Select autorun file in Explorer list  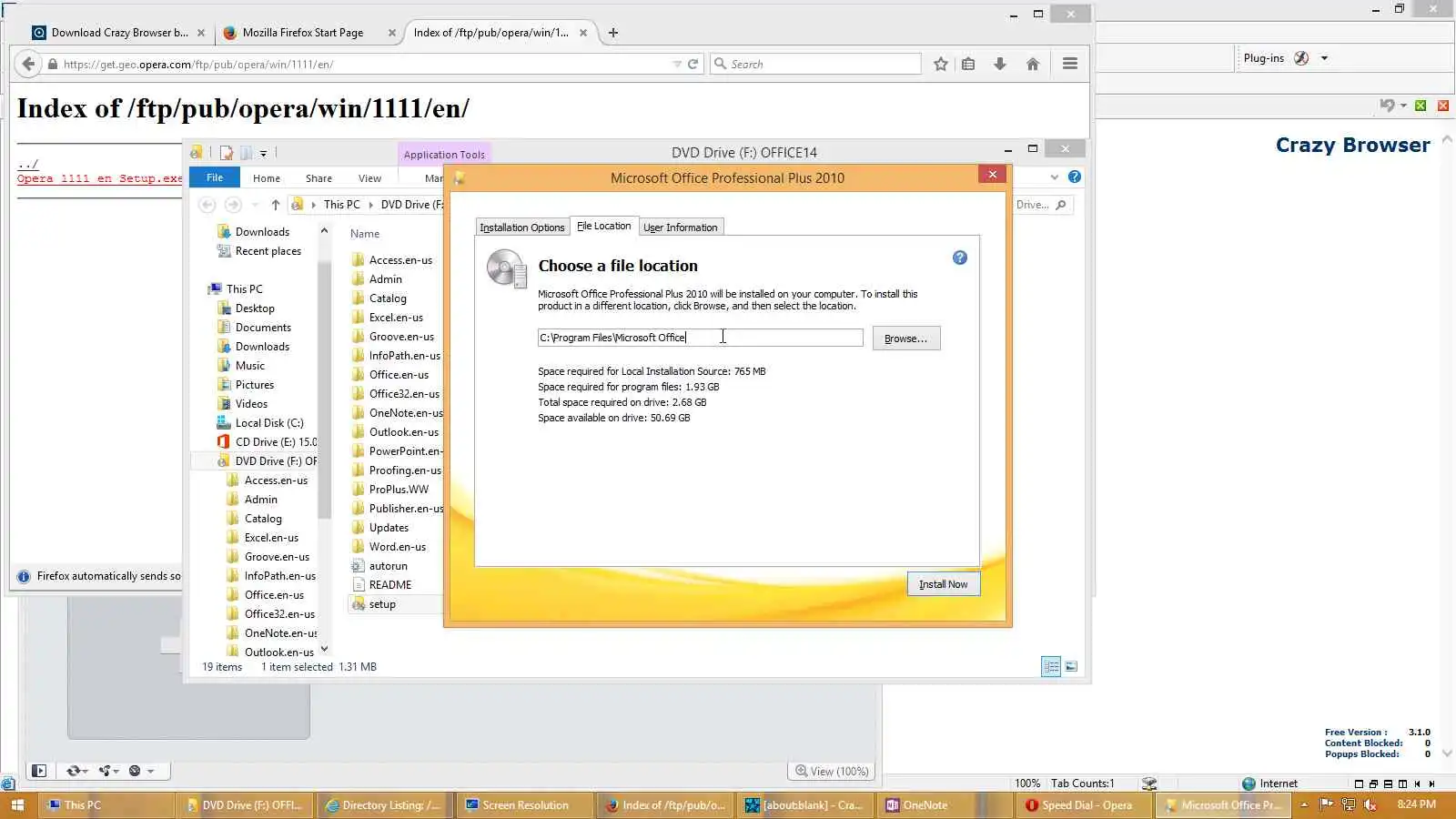pos(388,566)
